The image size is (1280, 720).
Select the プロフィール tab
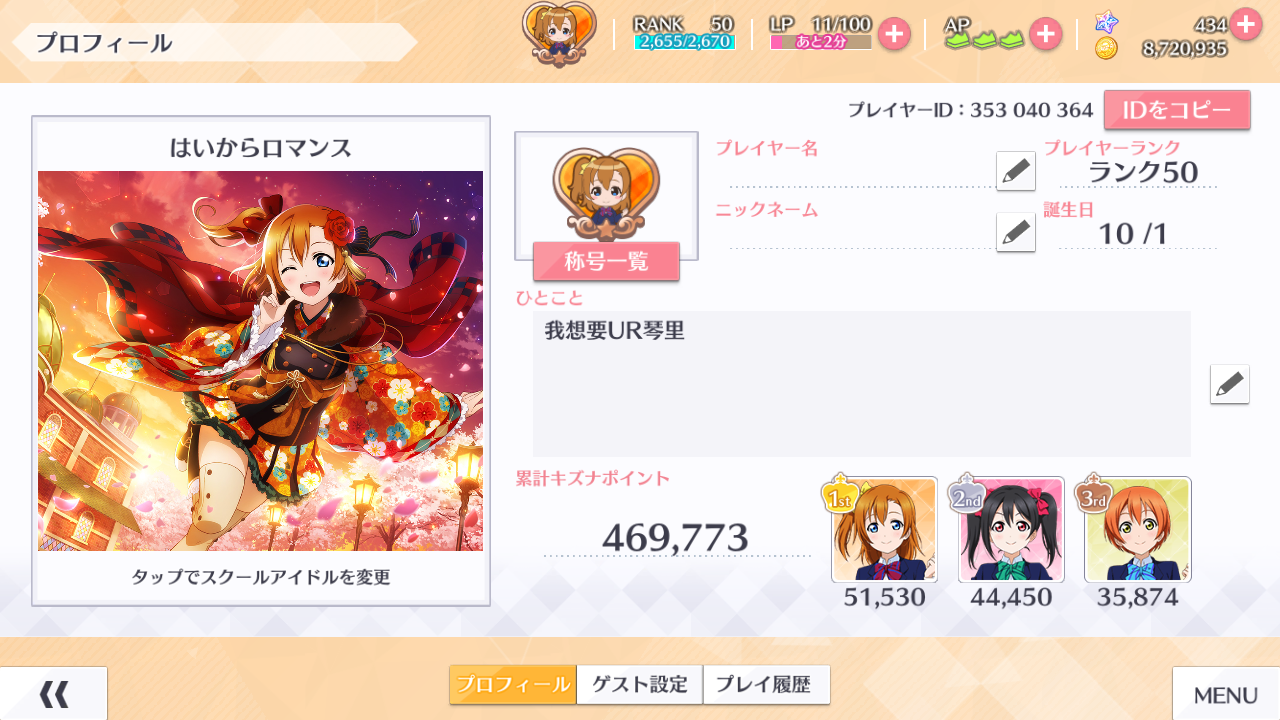(x=513, y=685)
